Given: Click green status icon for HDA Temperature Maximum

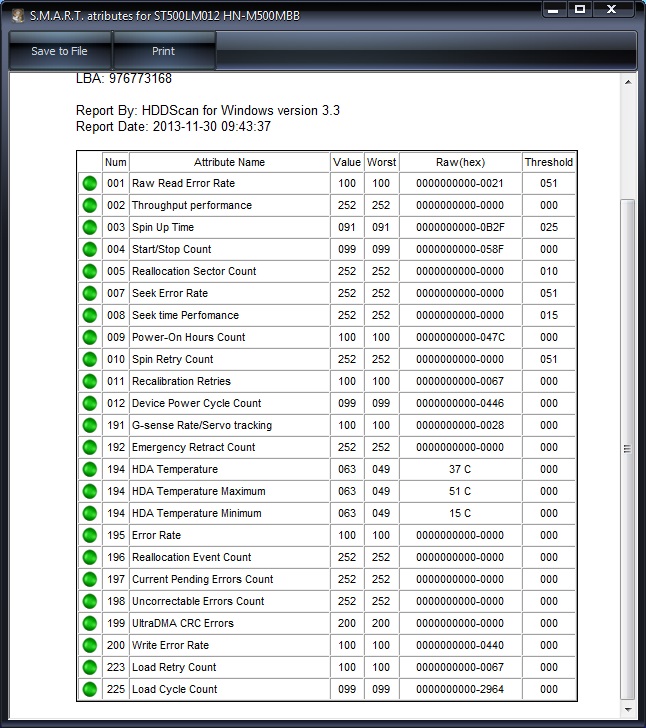Looking at the screenshot, I should tap(90, 491).
